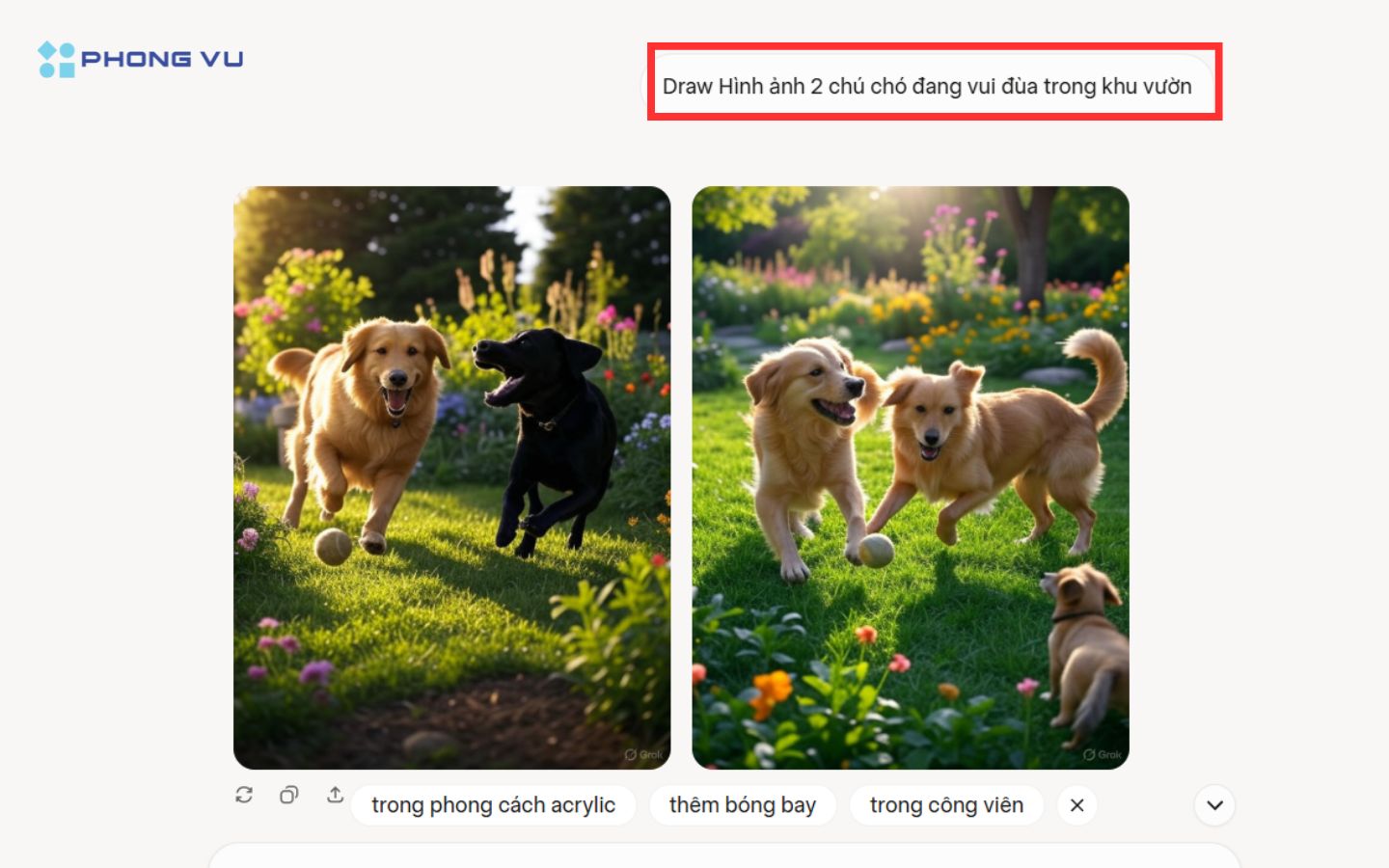Pick the "trong công viên" suggestion chip

tap(946, 805)
